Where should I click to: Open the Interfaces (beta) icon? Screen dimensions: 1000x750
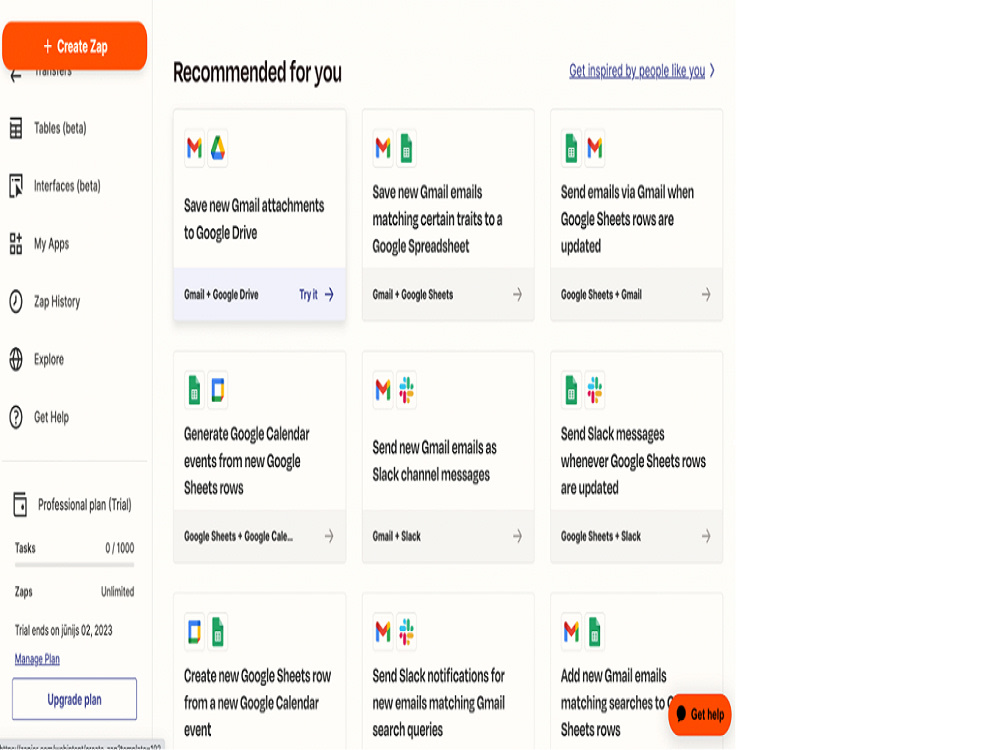pyautogui.click(x=16, y=186)
